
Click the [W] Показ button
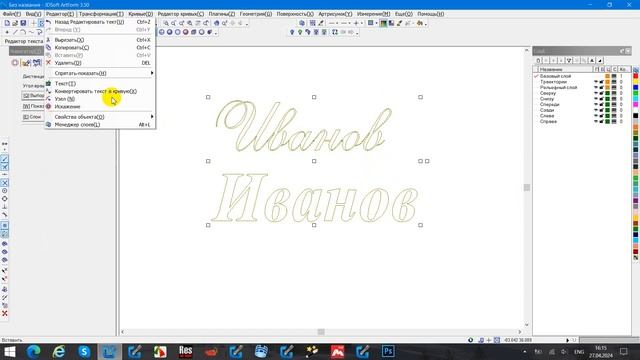tap(33, 106)
